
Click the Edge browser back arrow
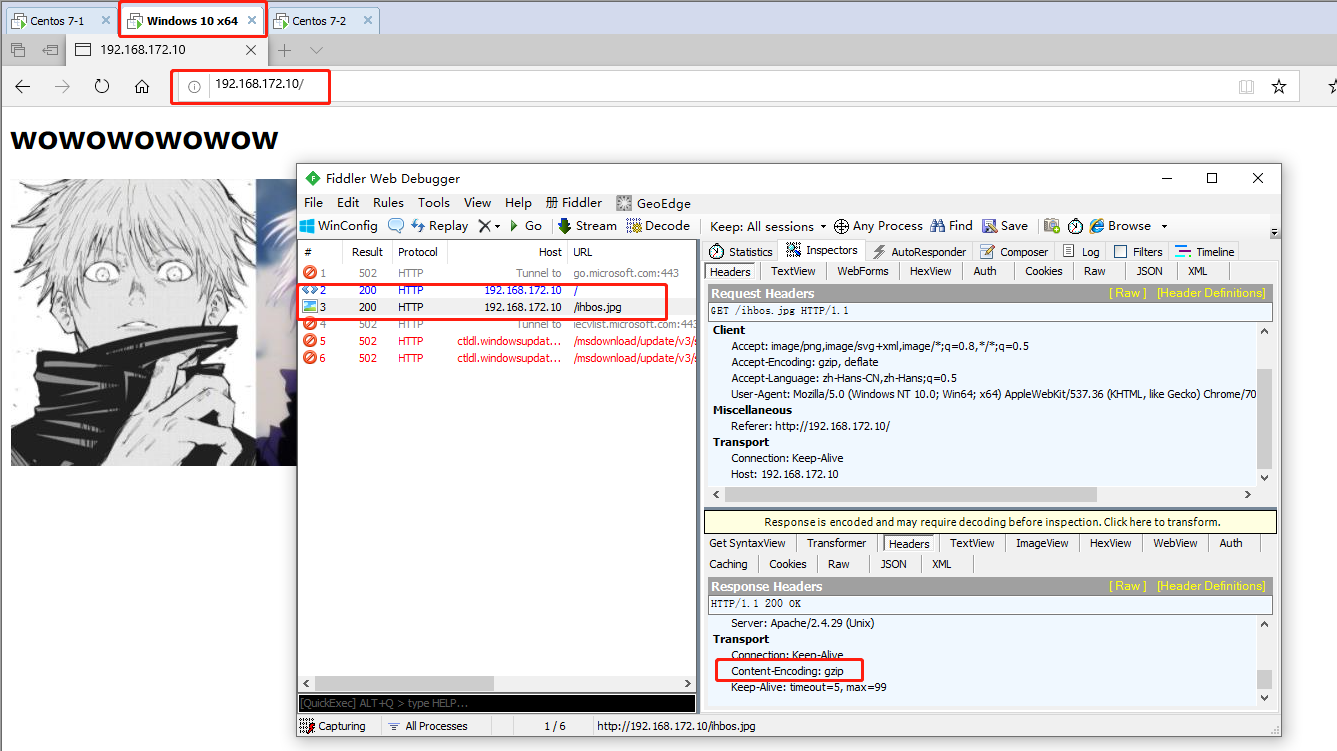22,87
